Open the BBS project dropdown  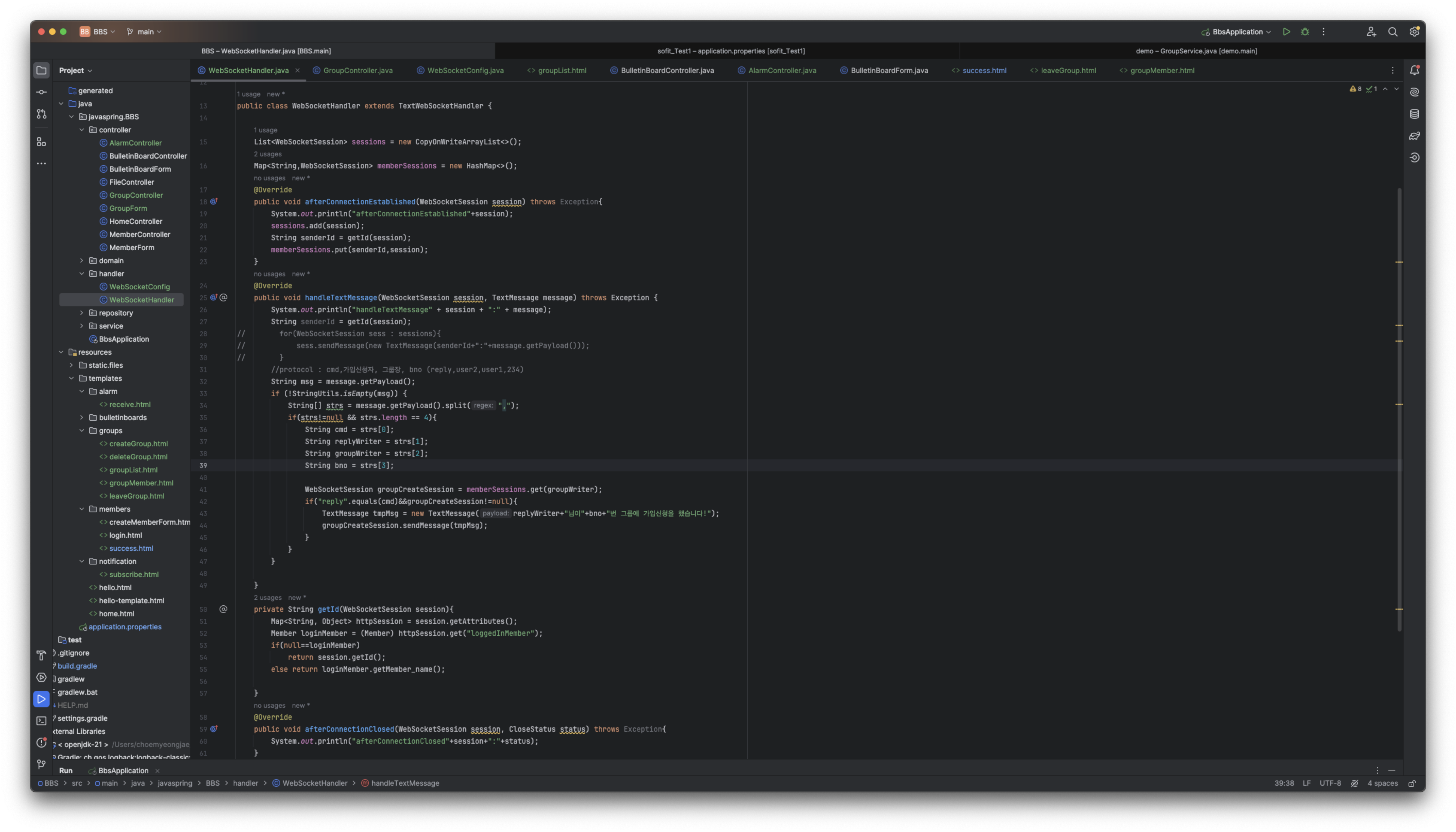98,32
